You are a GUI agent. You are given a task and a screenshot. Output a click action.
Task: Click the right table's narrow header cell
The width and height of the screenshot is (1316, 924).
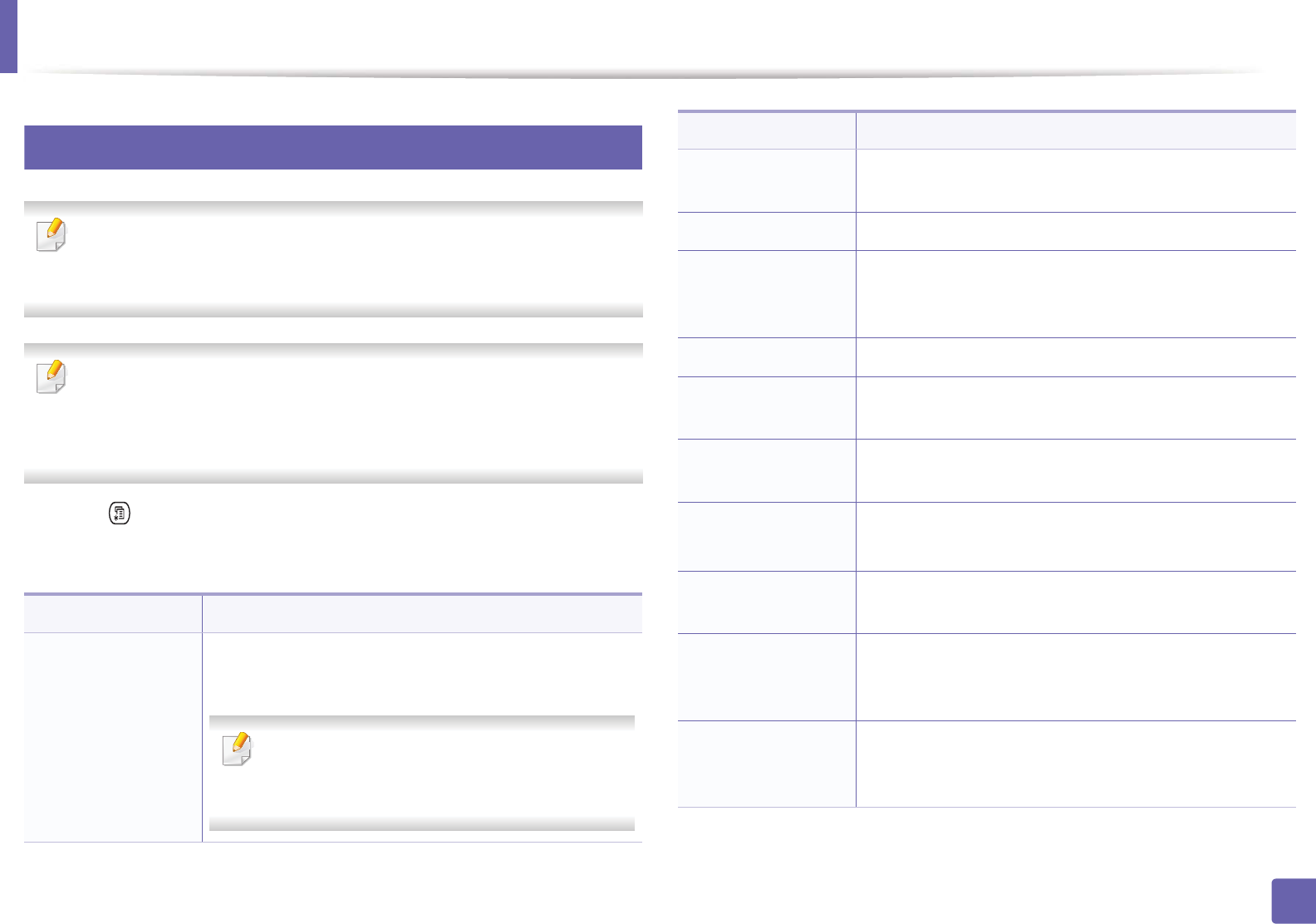(x=766, y=130)
